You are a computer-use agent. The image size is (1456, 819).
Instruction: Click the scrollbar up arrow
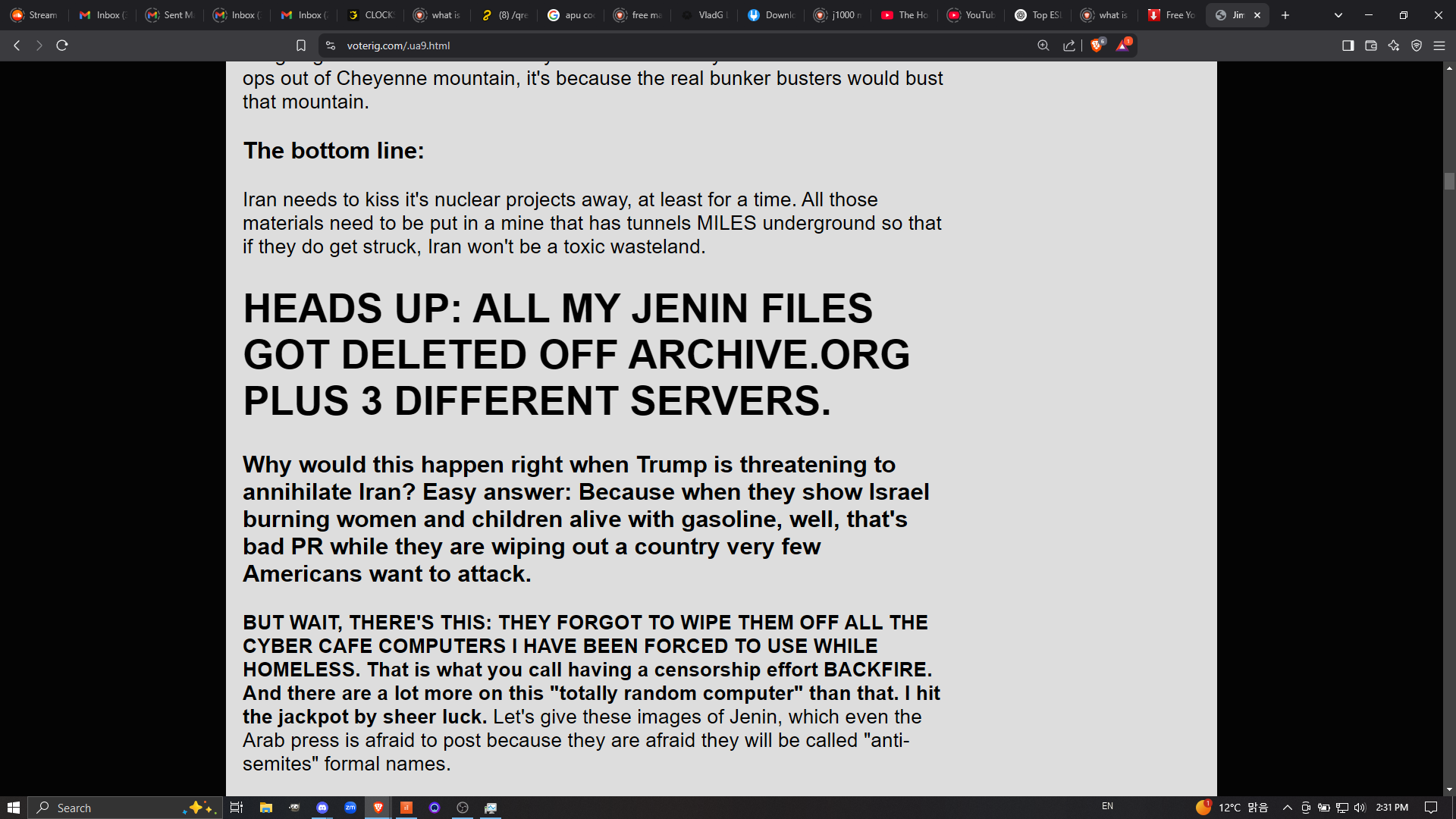(1449, 68)
